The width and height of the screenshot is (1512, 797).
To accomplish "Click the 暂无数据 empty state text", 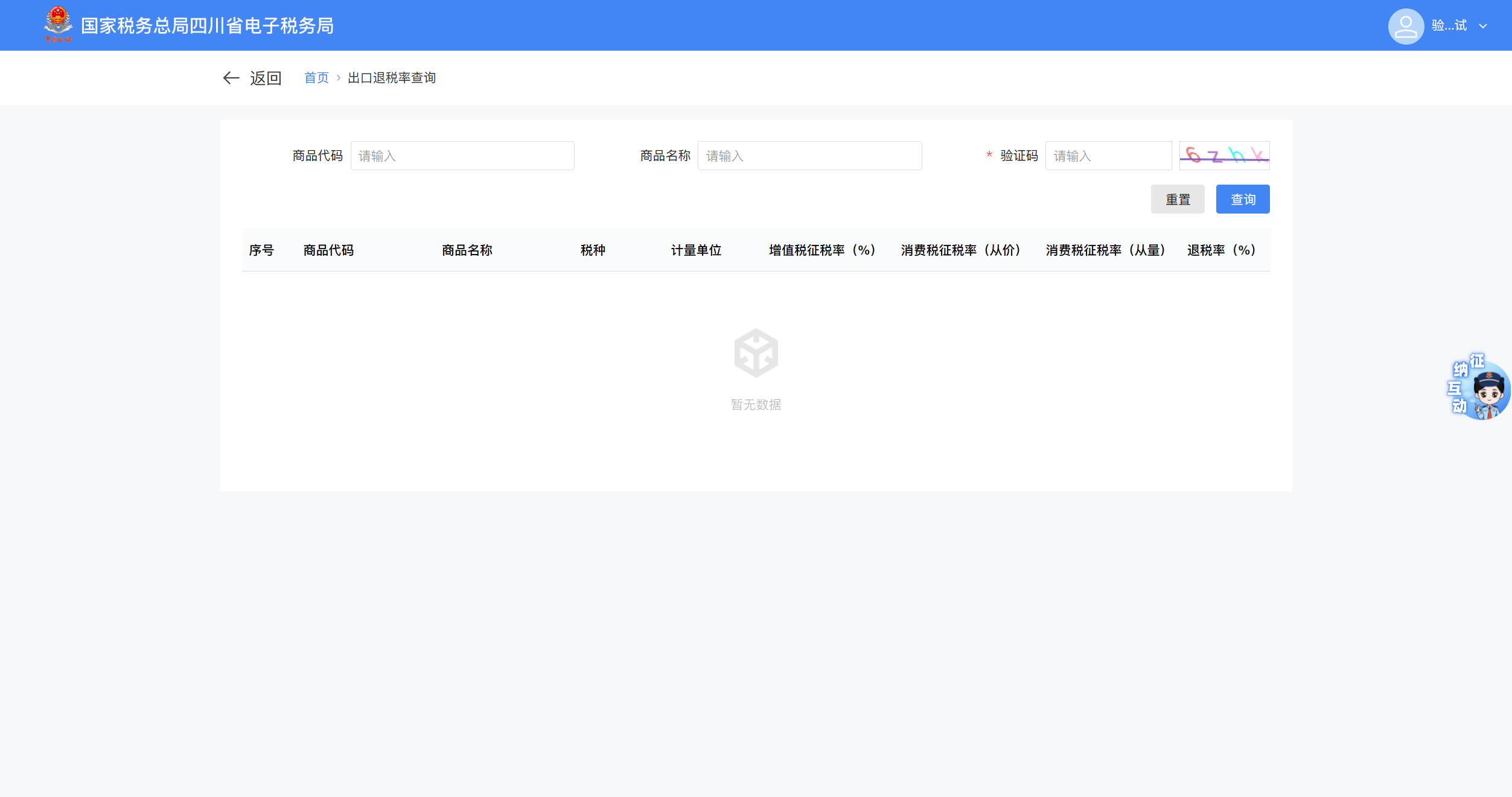I will 756,405.
